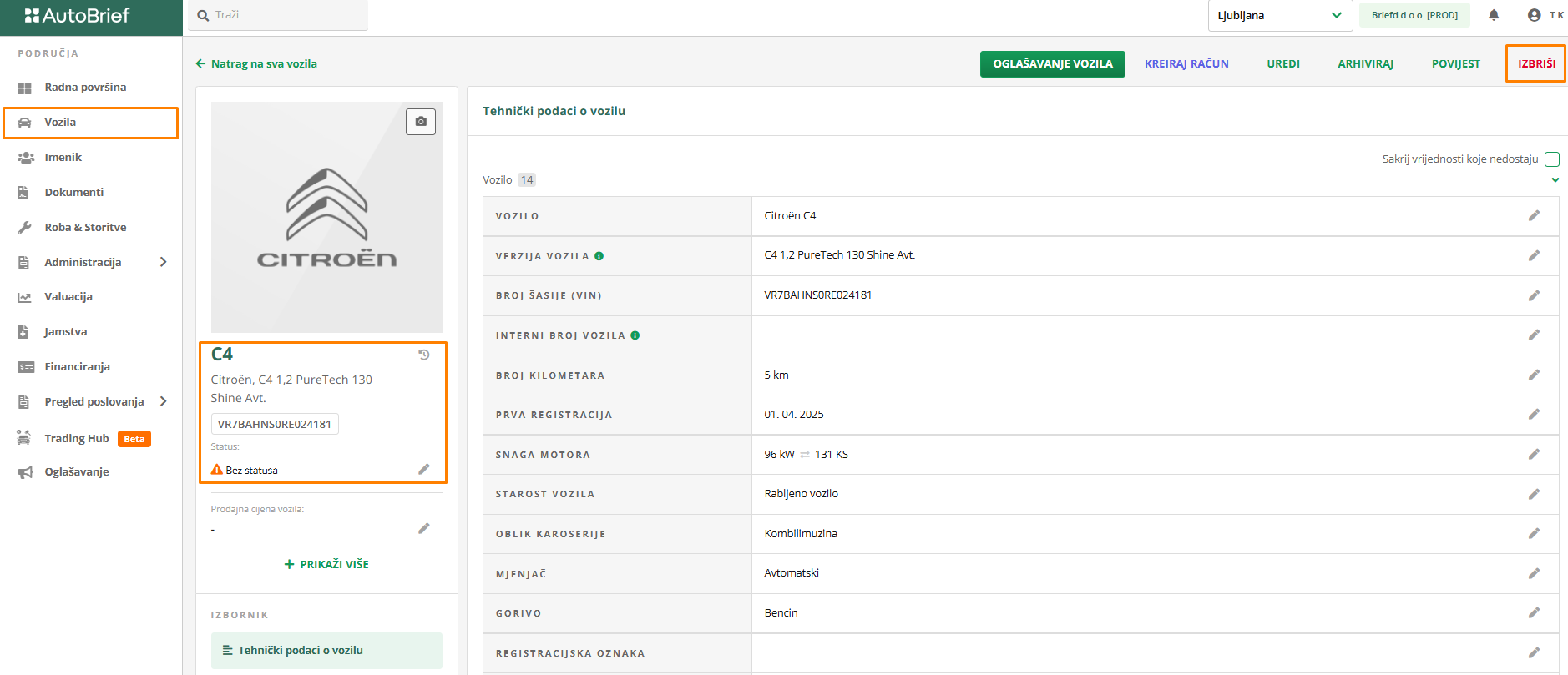Edit the Broj šasije (VIN) pencil icon
1568x675 pixels.
pos(1534,295)
